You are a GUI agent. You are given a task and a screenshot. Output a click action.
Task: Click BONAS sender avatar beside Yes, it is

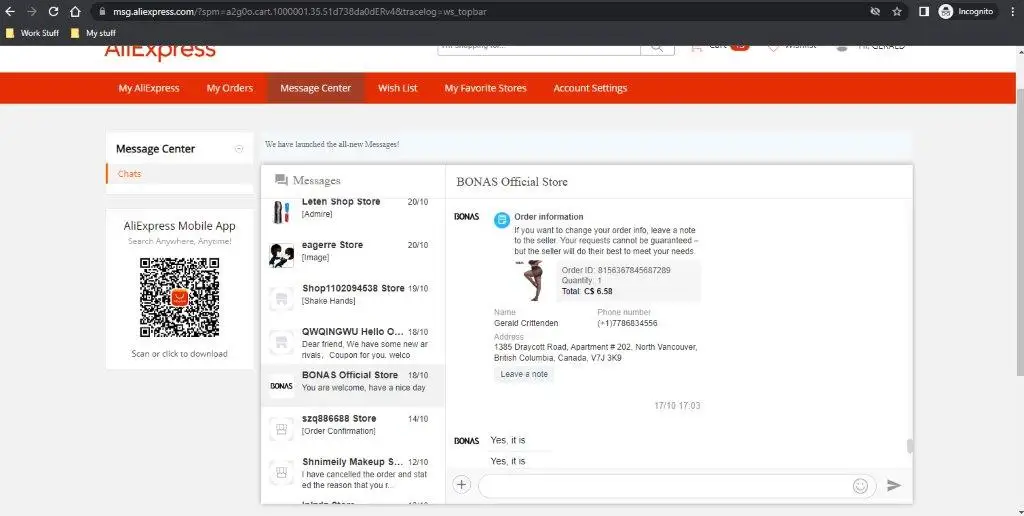[x=466, y=441]
